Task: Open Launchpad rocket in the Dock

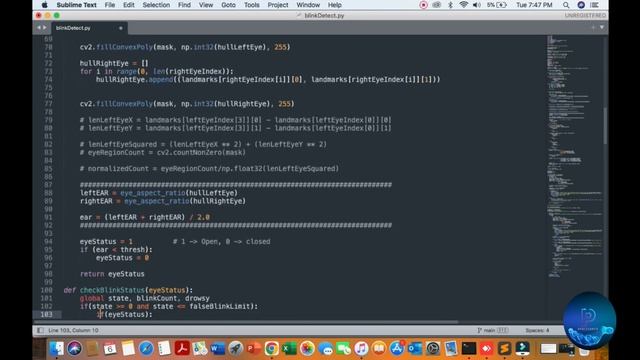Action: (x=236, y=349)
